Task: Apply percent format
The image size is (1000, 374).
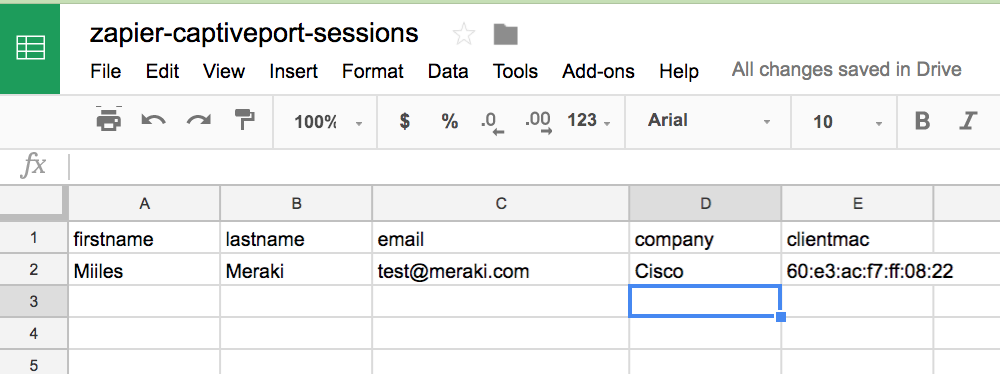Action: point(450,121)
